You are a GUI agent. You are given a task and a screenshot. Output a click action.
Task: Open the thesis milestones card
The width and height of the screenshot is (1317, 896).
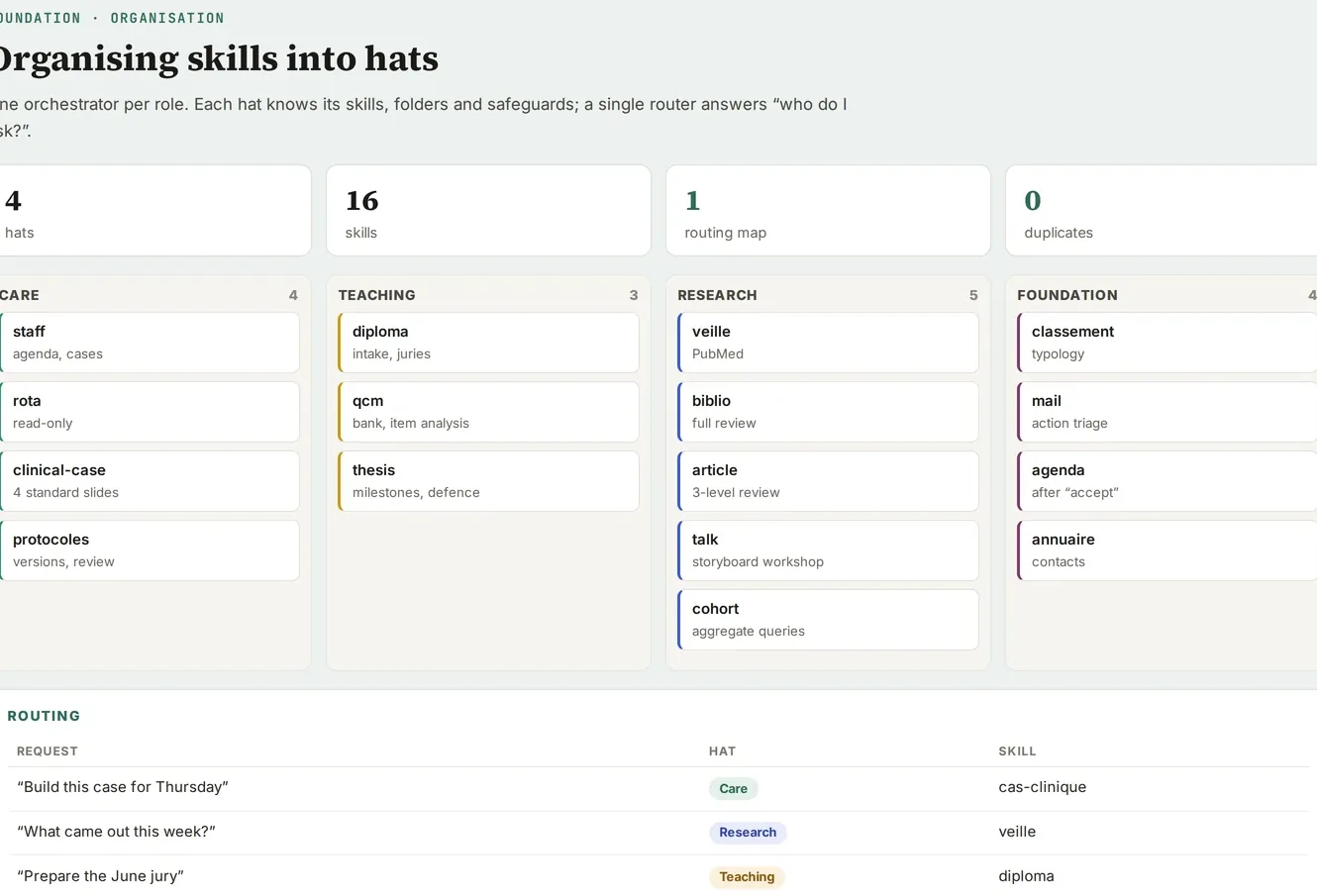[x=488, y=481]
